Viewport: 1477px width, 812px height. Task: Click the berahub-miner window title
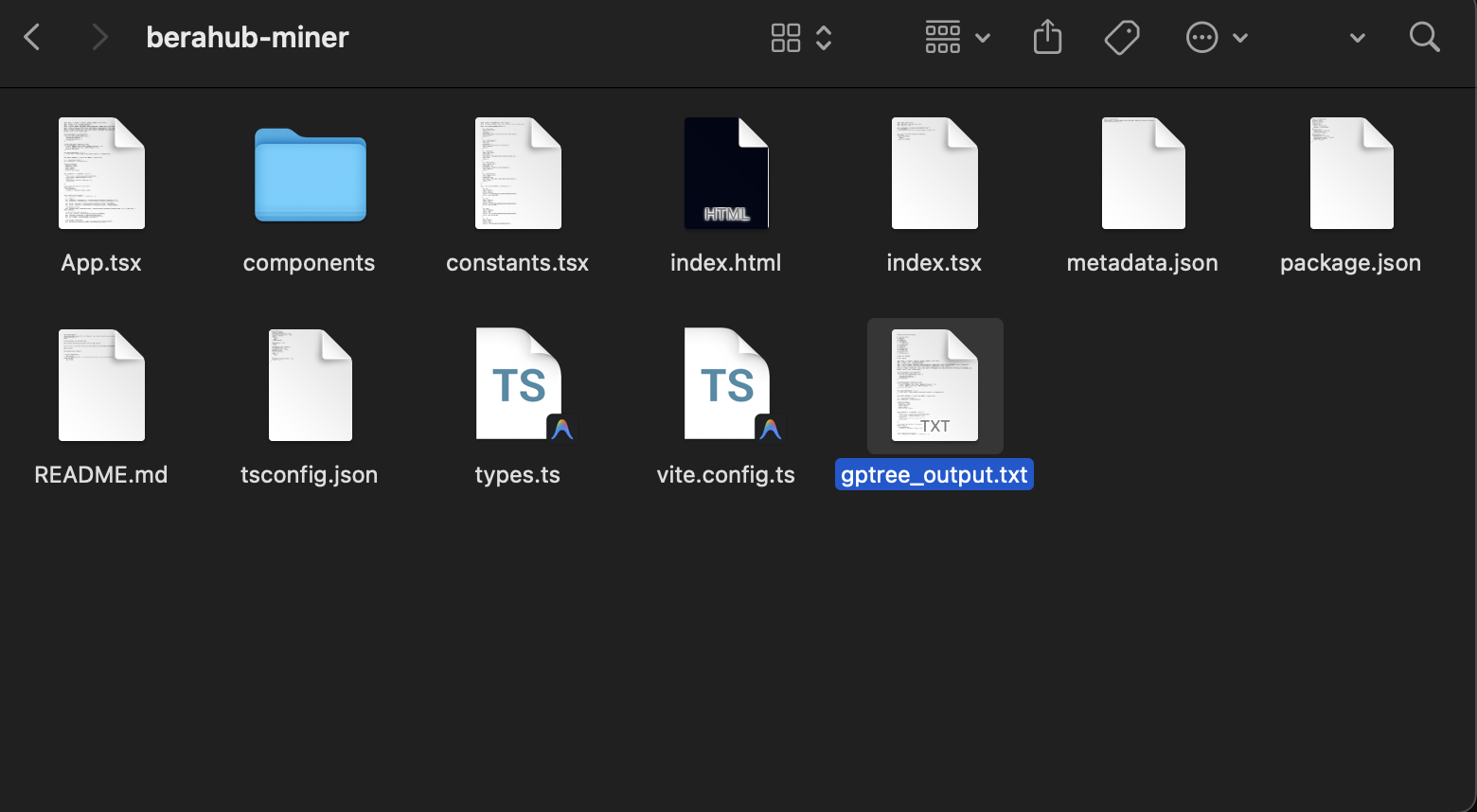click(247, 38)
